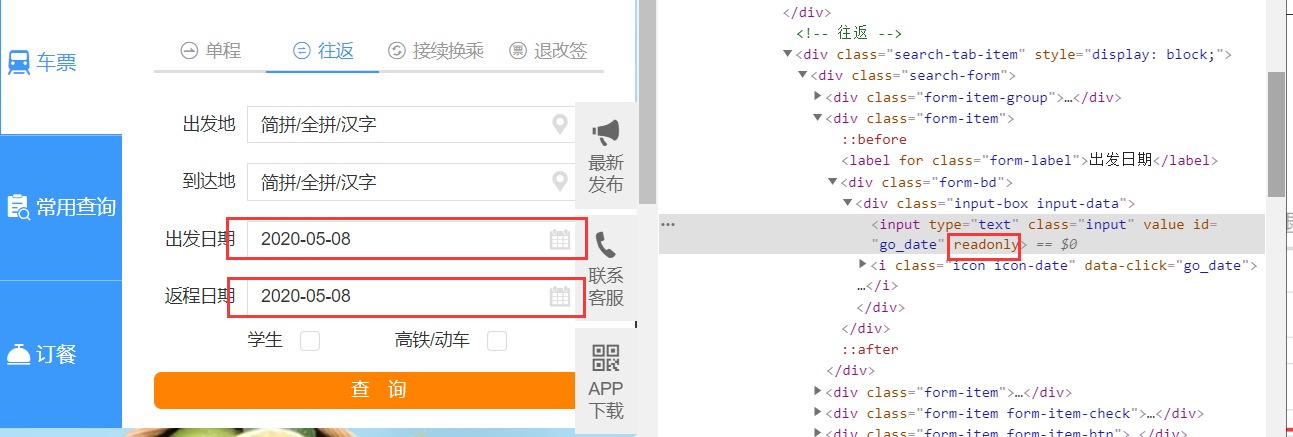Click the location pin icon in 到达地 field

pyautogui.click(x=560, y=182)
